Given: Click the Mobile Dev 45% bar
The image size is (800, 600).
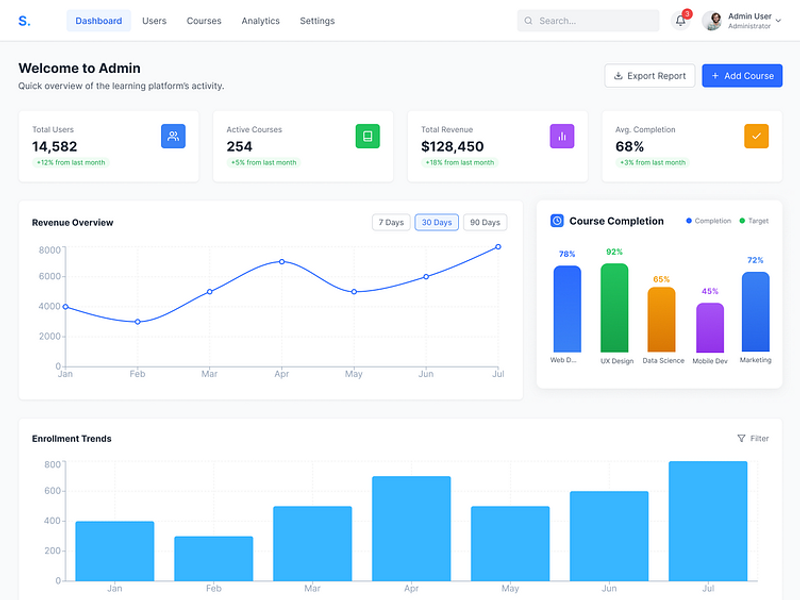Looking at the screenshot, I should click(x=710, y=328).
